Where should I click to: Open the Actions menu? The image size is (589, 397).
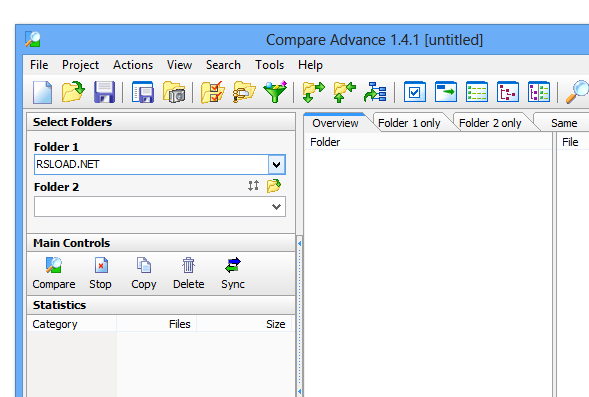133,65
